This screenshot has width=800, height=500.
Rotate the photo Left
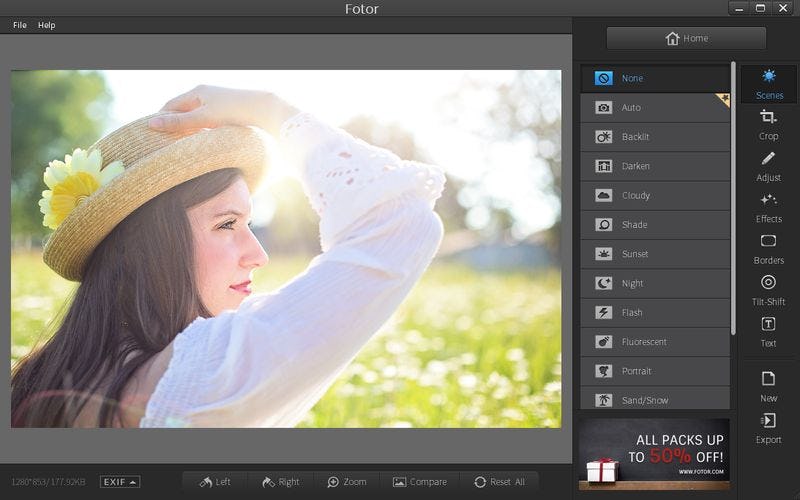(215, 482)
